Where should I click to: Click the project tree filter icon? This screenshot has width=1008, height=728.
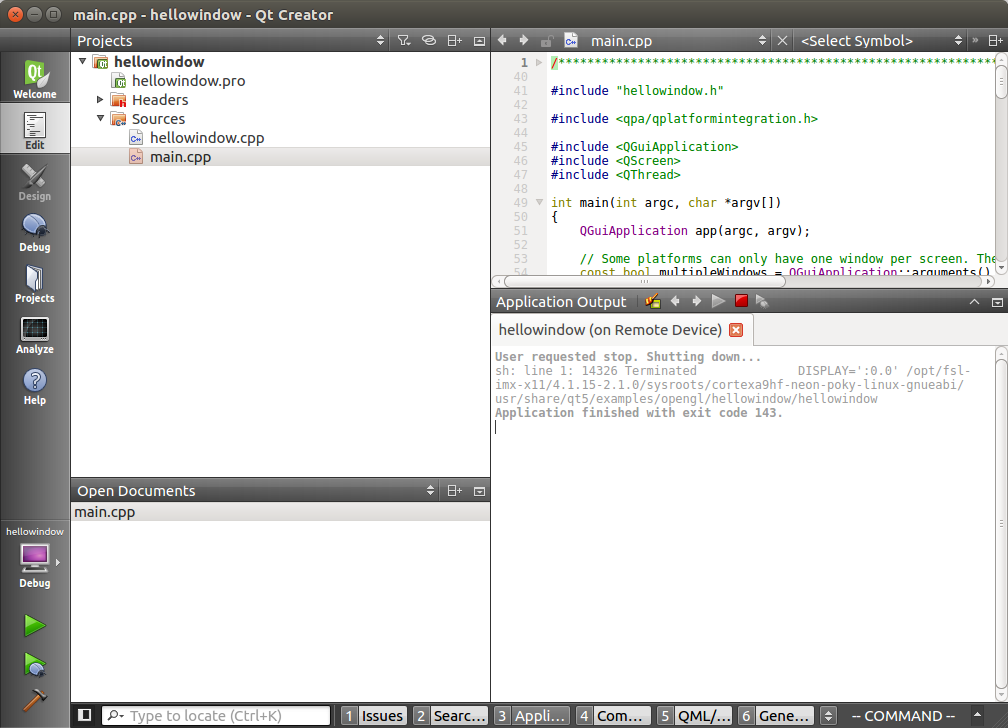coord(403,41)
